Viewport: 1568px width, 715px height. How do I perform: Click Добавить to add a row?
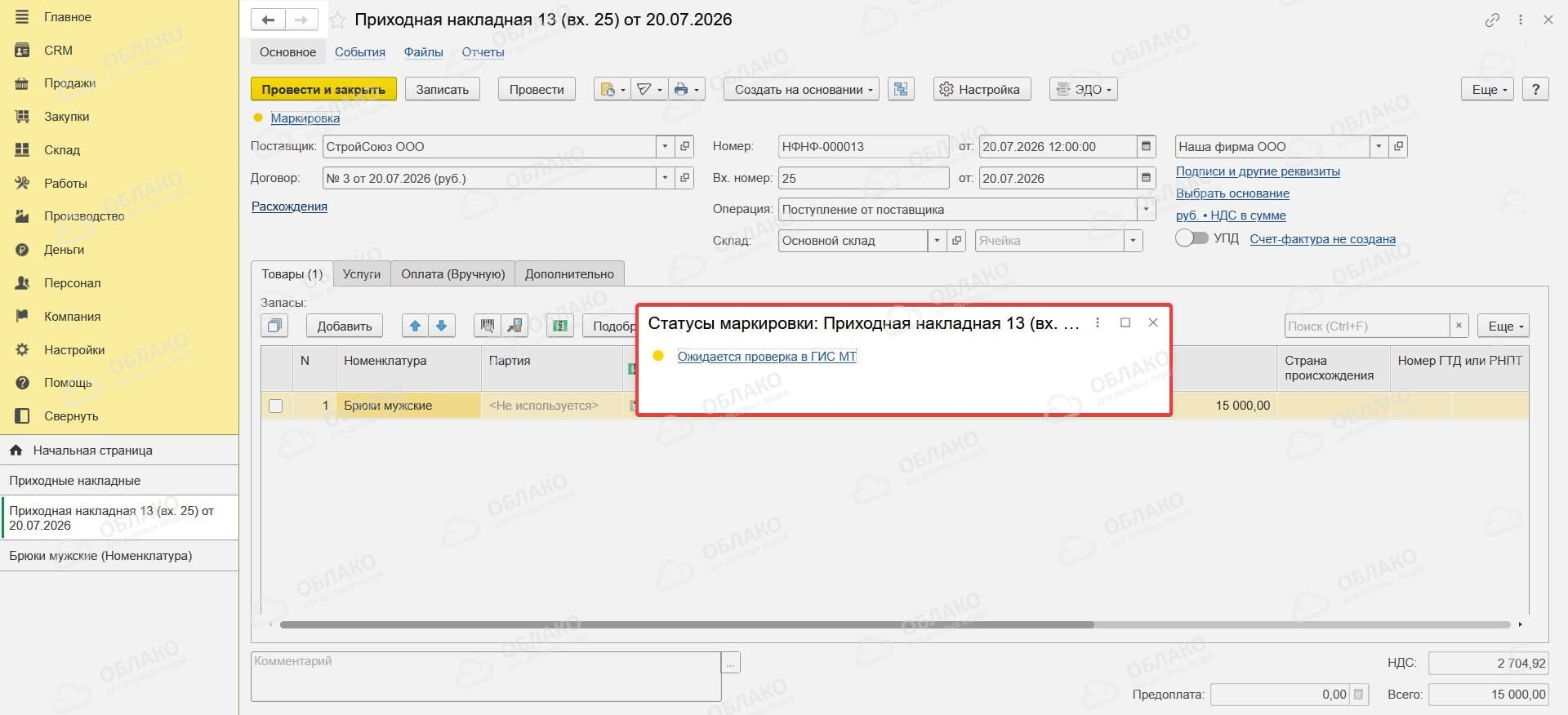pos(345,326)
